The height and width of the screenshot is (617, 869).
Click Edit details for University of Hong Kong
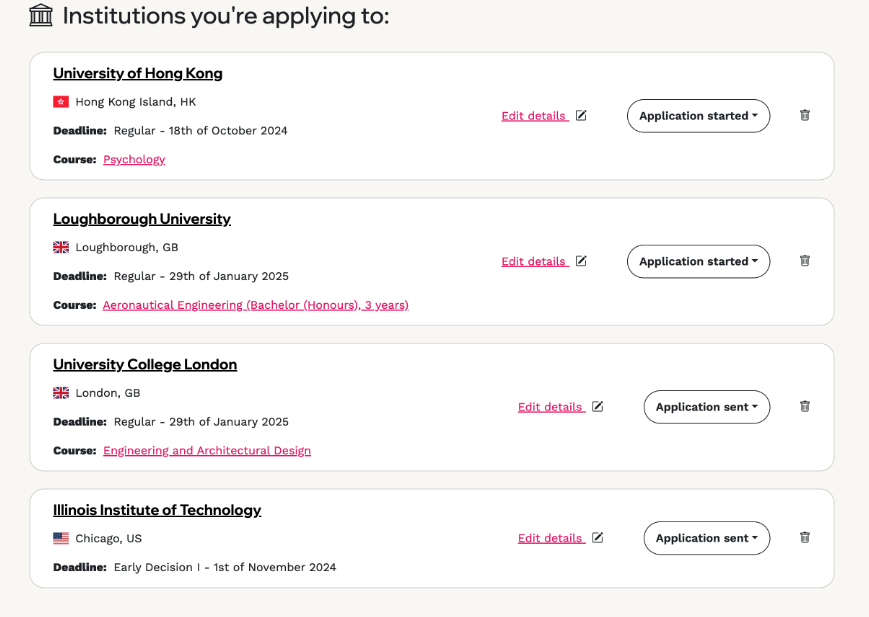(x=534, y=116)
